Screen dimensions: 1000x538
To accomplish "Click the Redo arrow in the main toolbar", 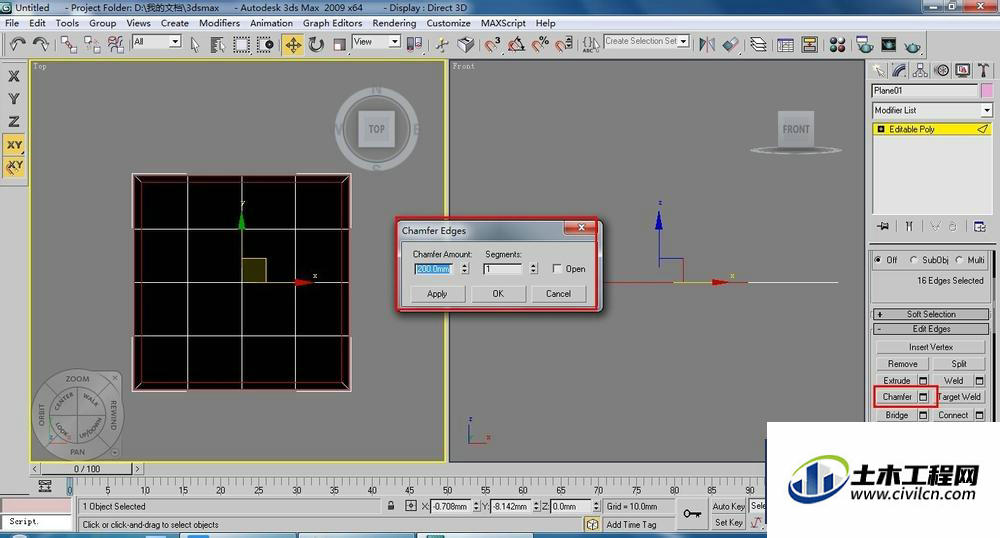I will coord(41,44).
